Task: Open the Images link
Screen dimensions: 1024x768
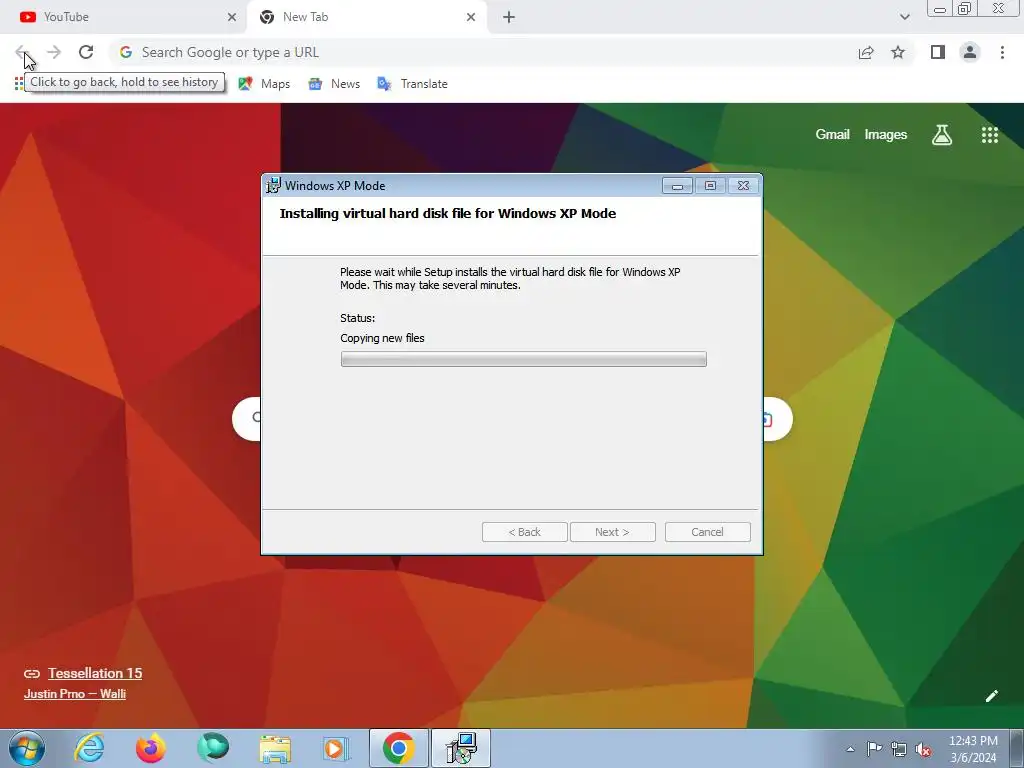Action: tap(886, 135)
